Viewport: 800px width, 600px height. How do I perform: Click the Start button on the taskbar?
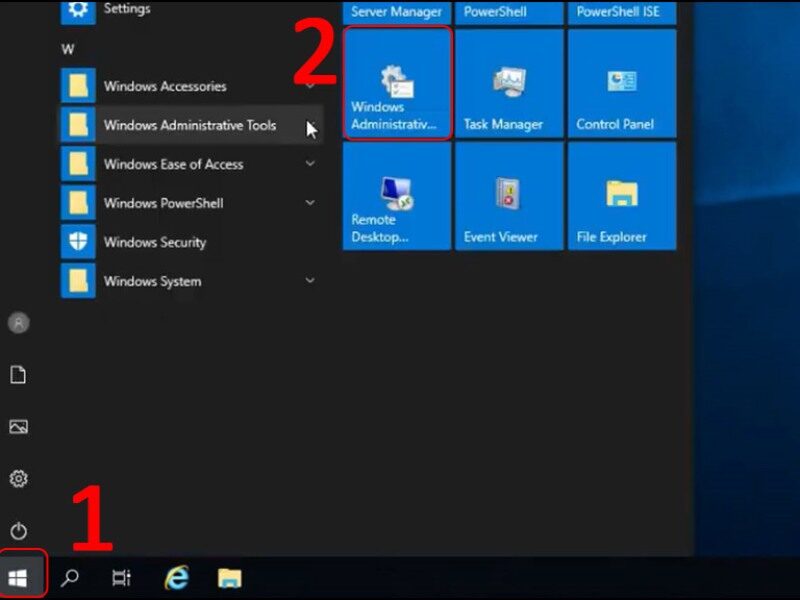(x=21, y=576)
